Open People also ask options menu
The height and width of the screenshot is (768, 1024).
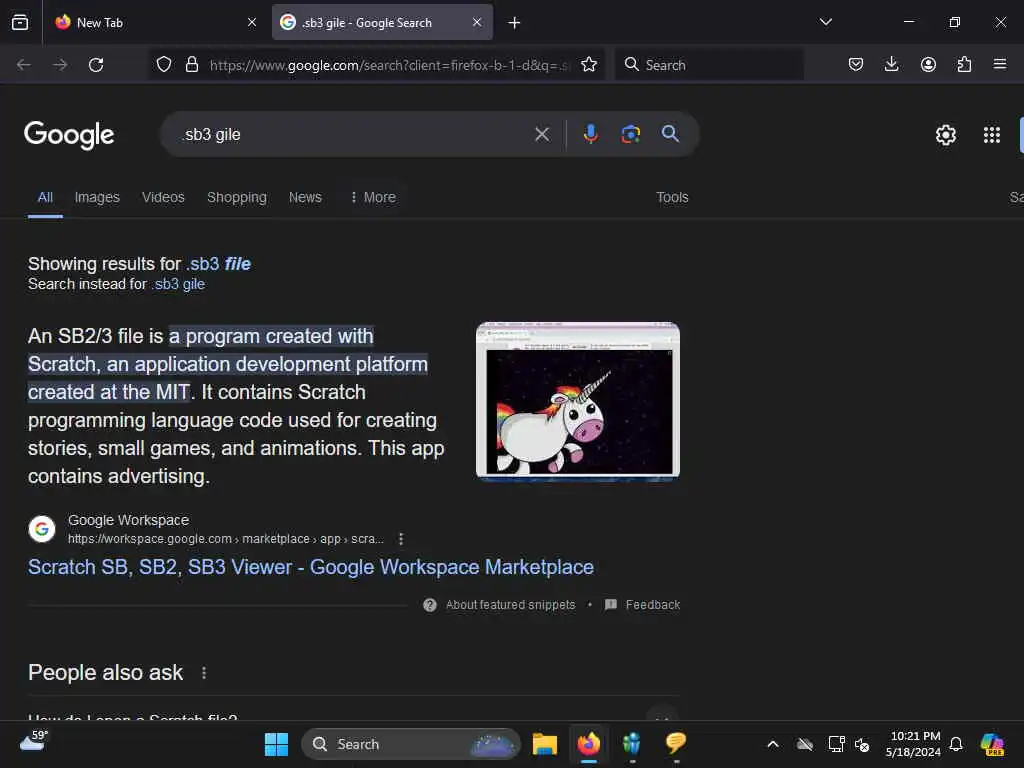[204, 673]
